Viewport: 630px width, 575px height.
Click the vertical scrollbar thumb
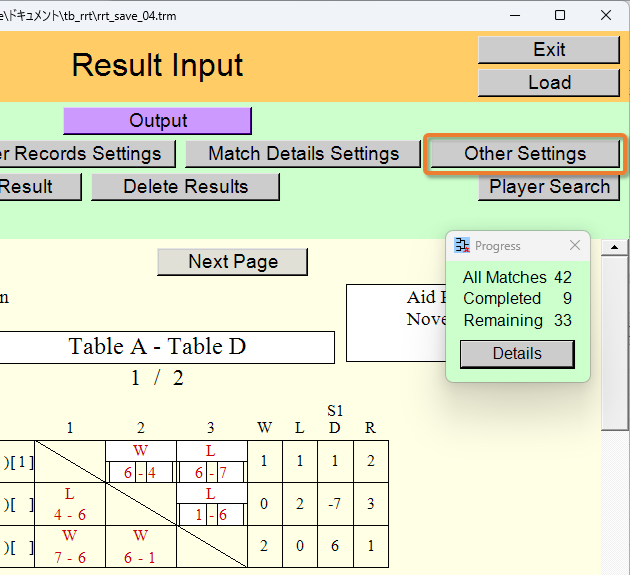click(614, 342)
